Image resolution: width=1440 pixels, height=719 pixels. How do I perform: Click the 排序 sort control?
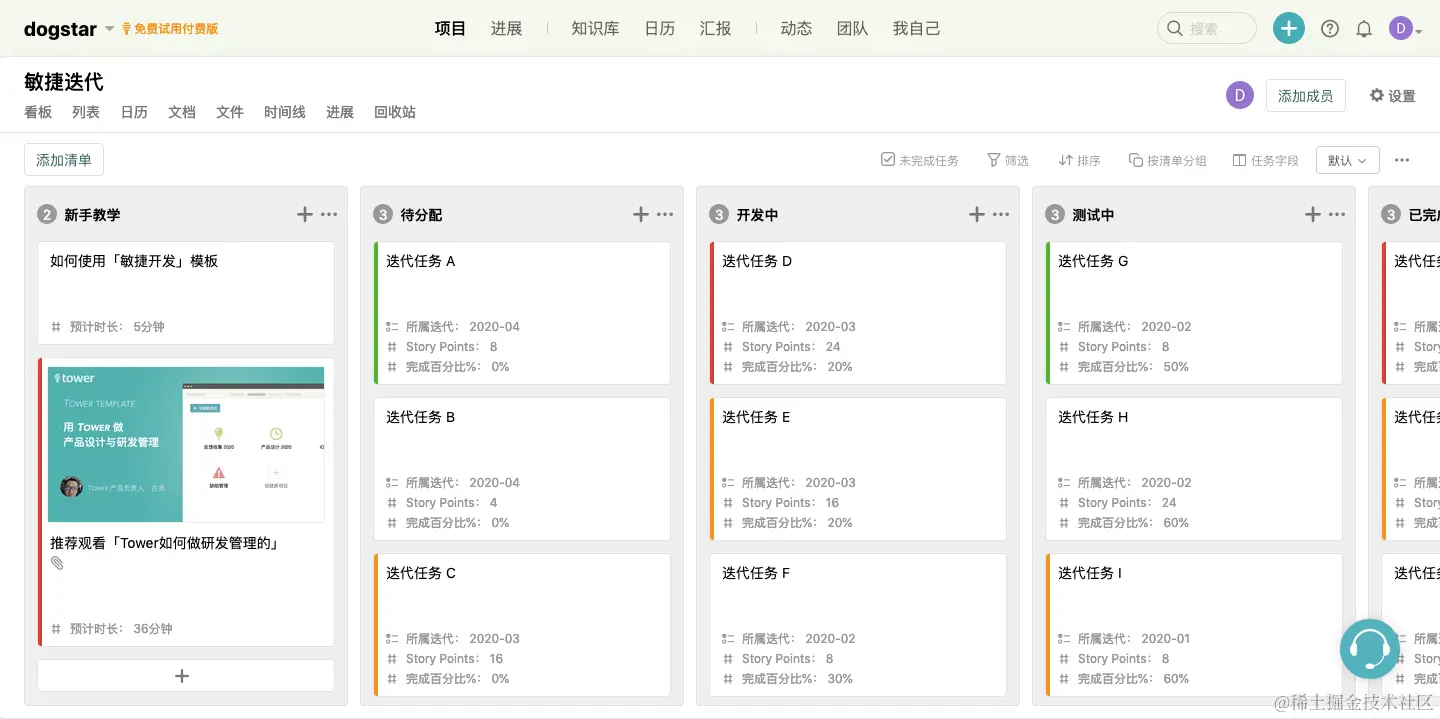(x=1080, y=160)
